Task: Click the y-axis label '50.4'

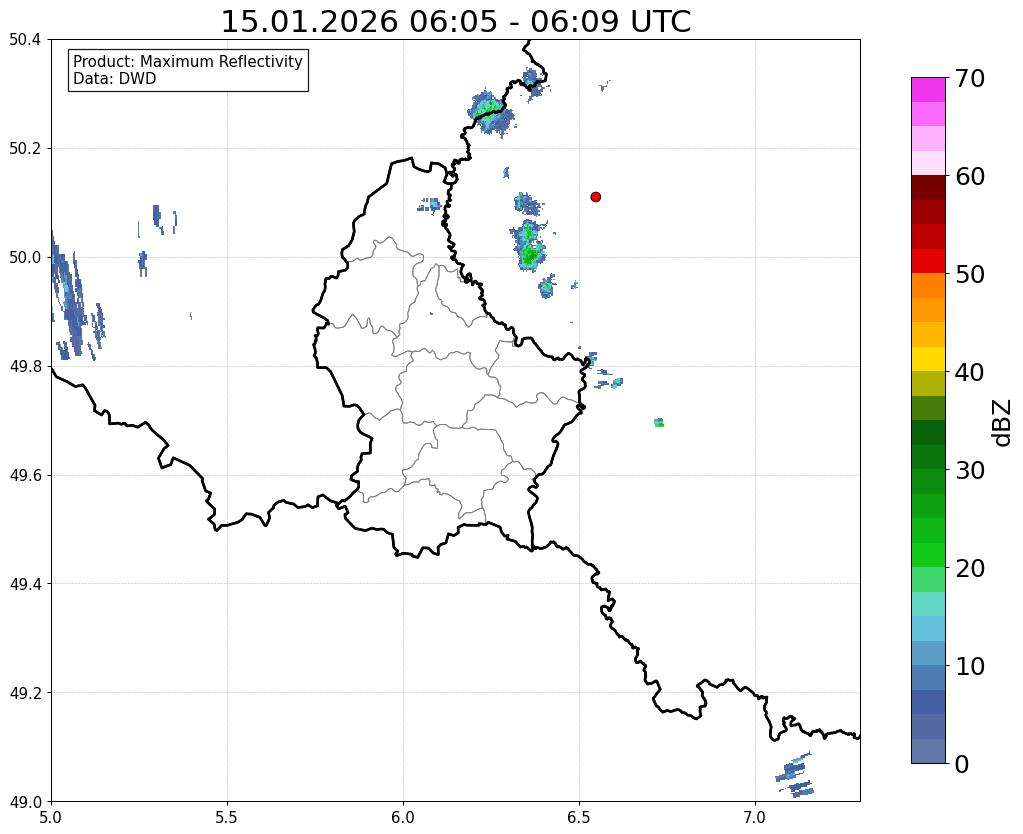Action: point(25,40)
